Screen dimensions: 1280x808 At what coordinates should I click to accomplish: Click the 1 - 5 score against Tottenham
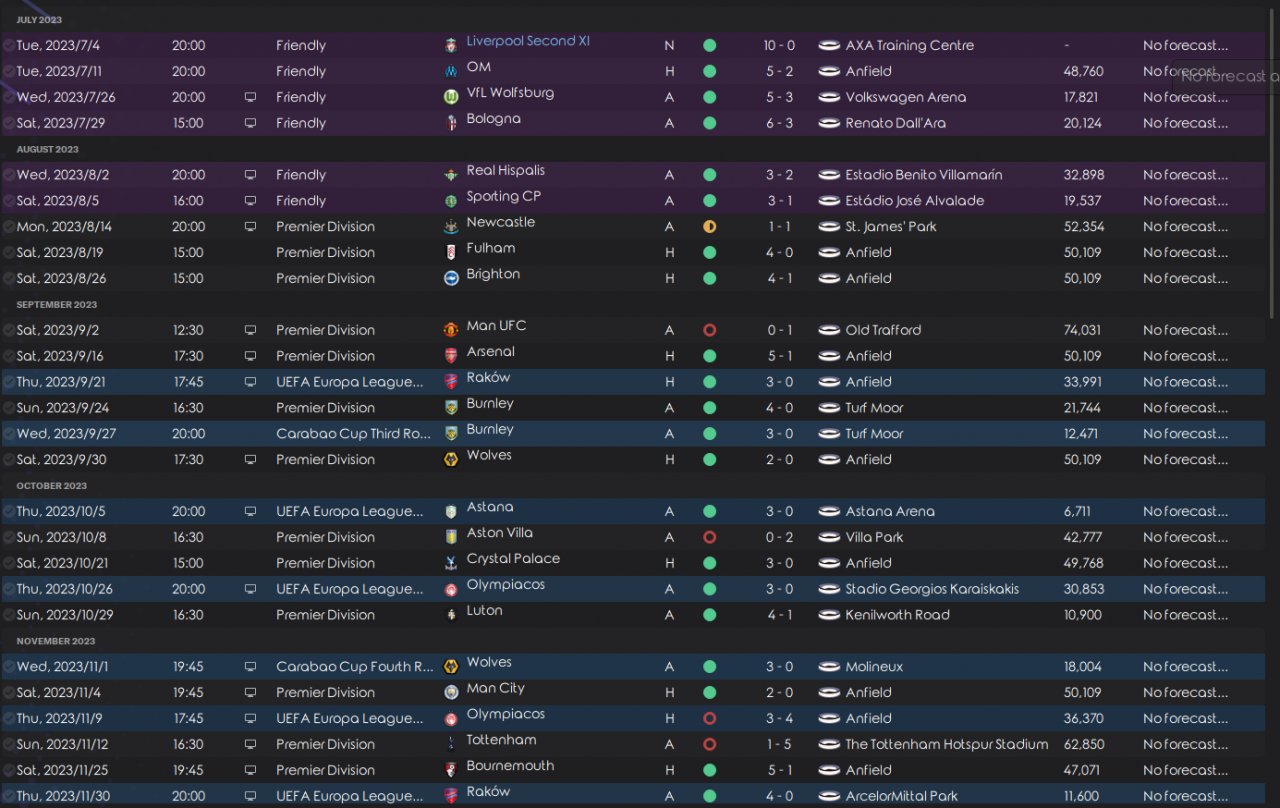click(779, 744)
